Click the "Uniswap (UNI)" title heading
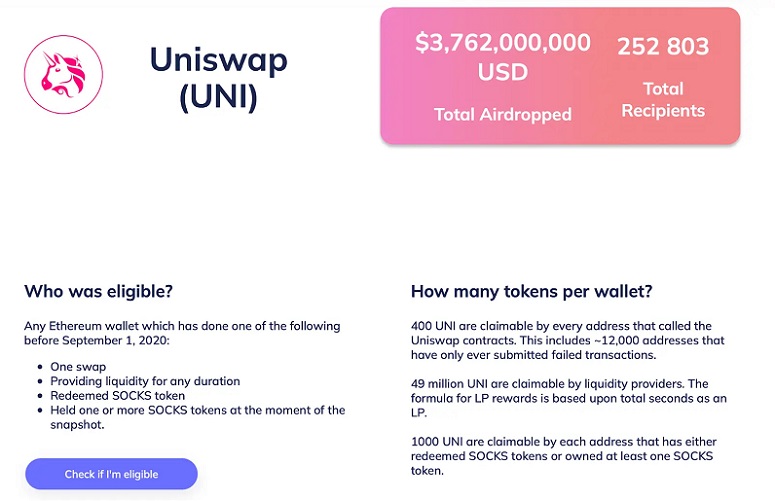775x501 pixels. click(x=218, y=77)
